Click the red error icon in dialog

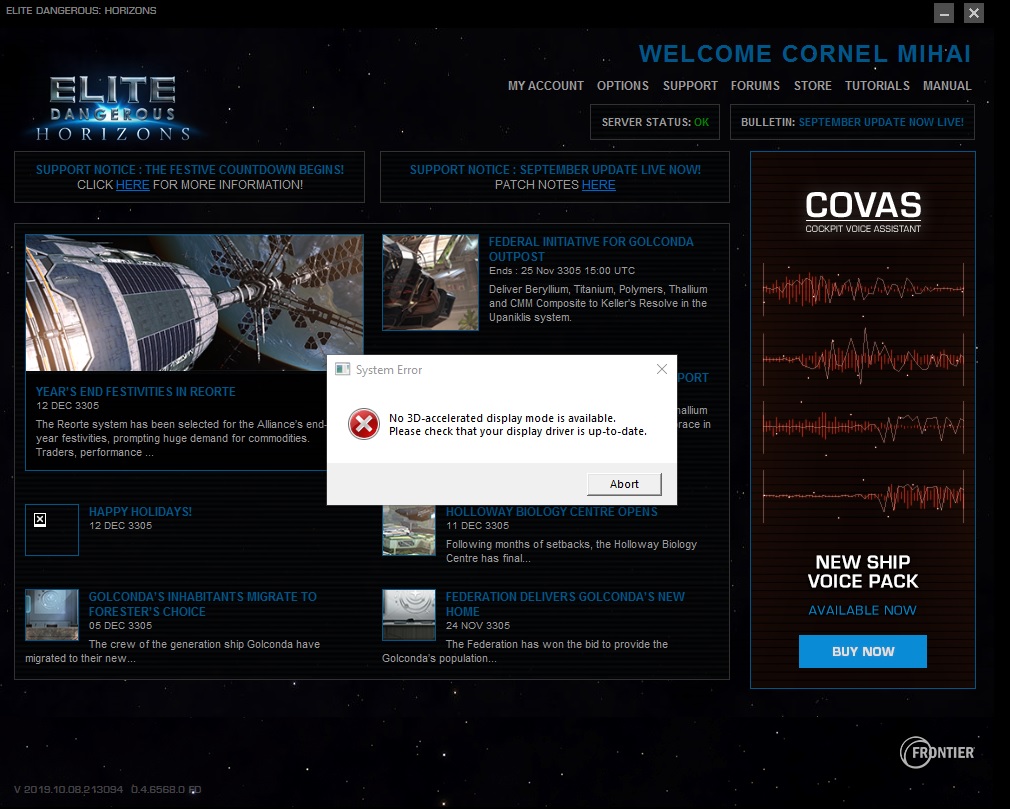[x=364, y=424]
